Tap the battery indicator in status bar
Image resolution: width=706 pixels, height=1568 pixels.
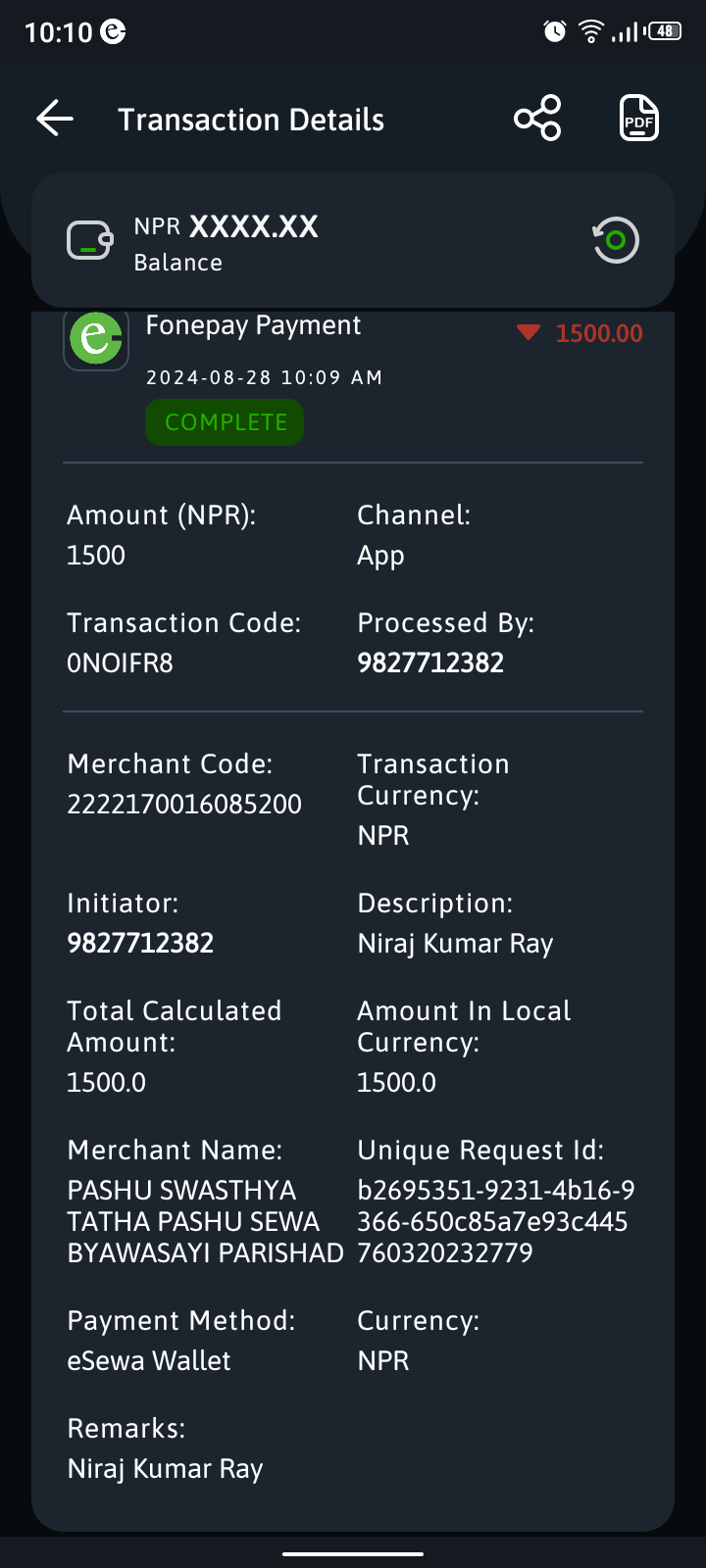point(665,31)
